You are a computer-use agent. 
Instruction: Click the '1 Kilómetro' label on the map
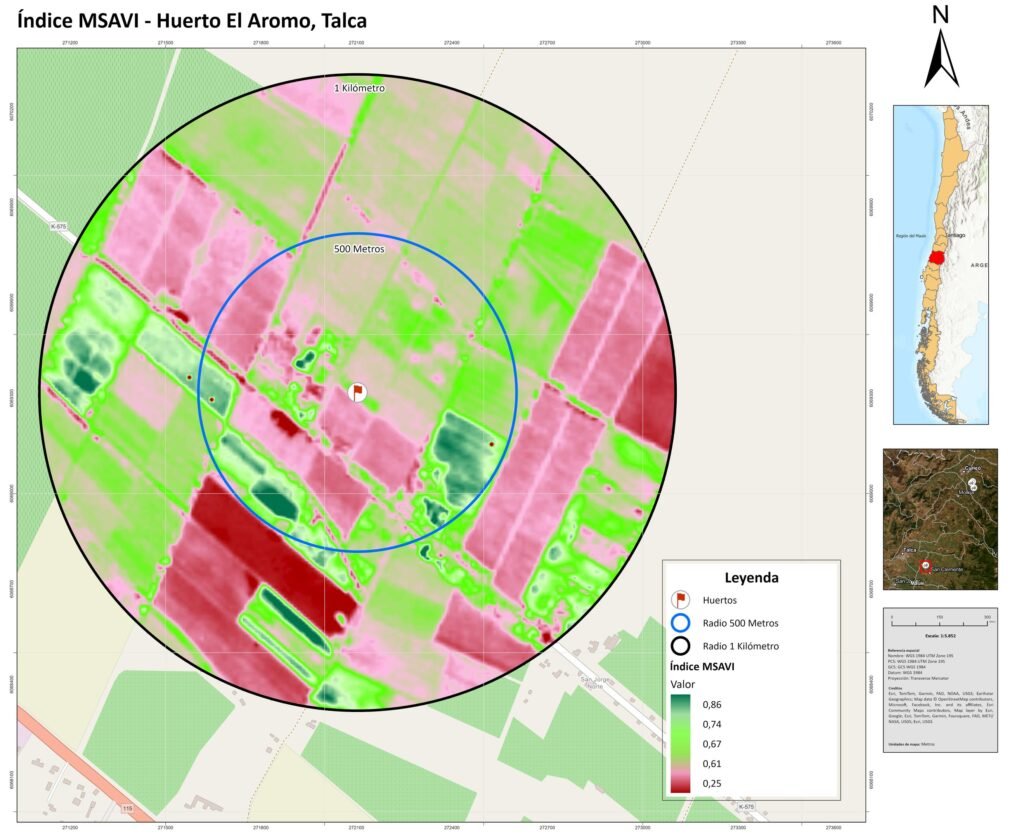pos(359,89)
